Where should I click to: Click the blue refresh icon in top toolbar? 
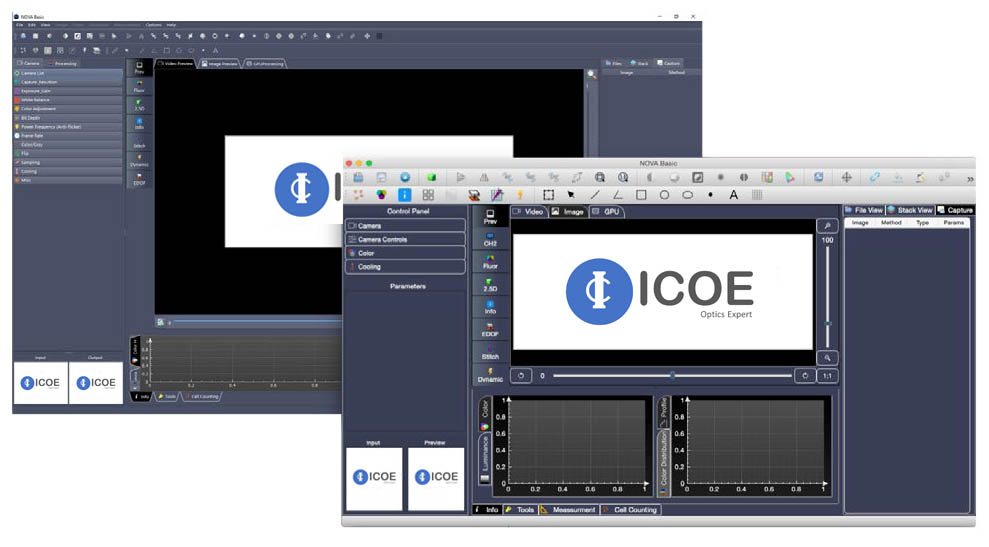[x=818, y=178]
